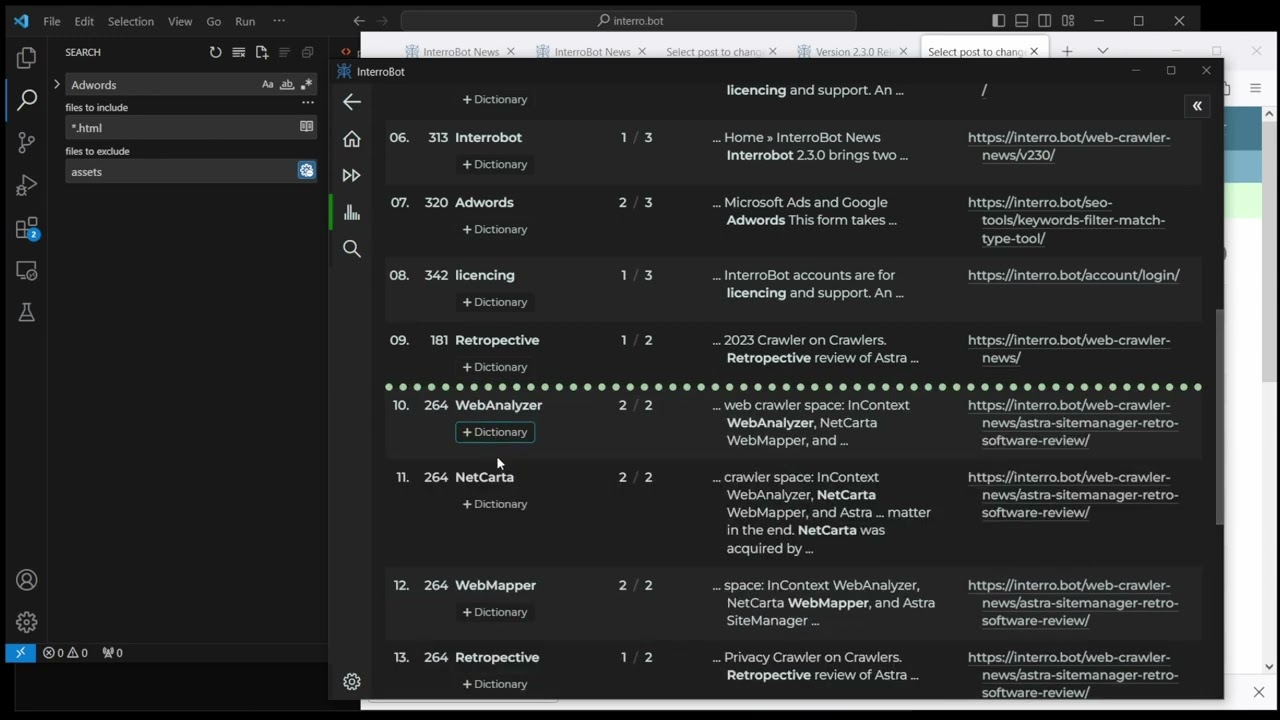
Task: Open the Extensions view in VS Code
Action: (x=27, y=229)
